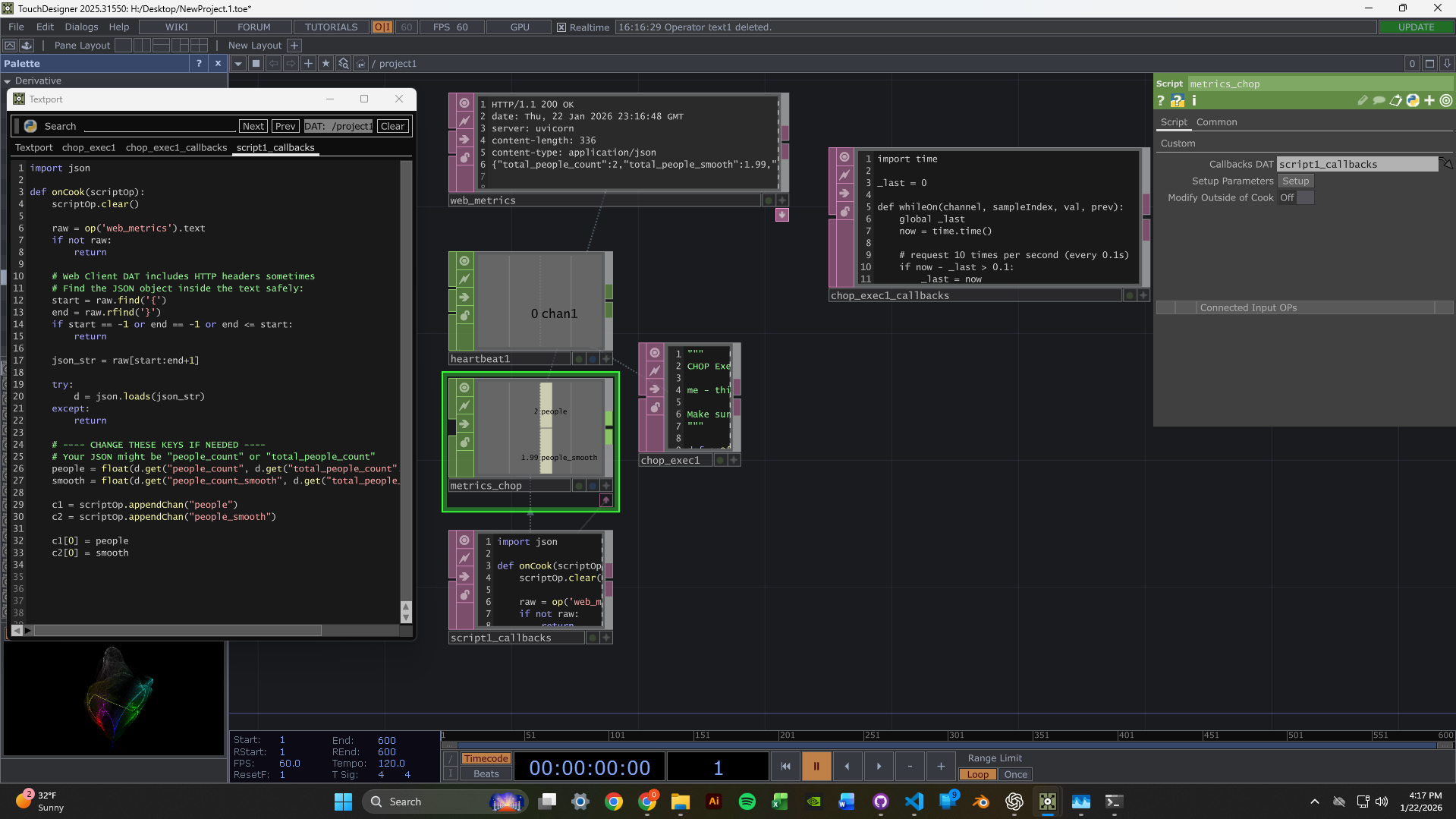
Task: Switch to the Common parameter tab
Action: (x=1216, y=121)
